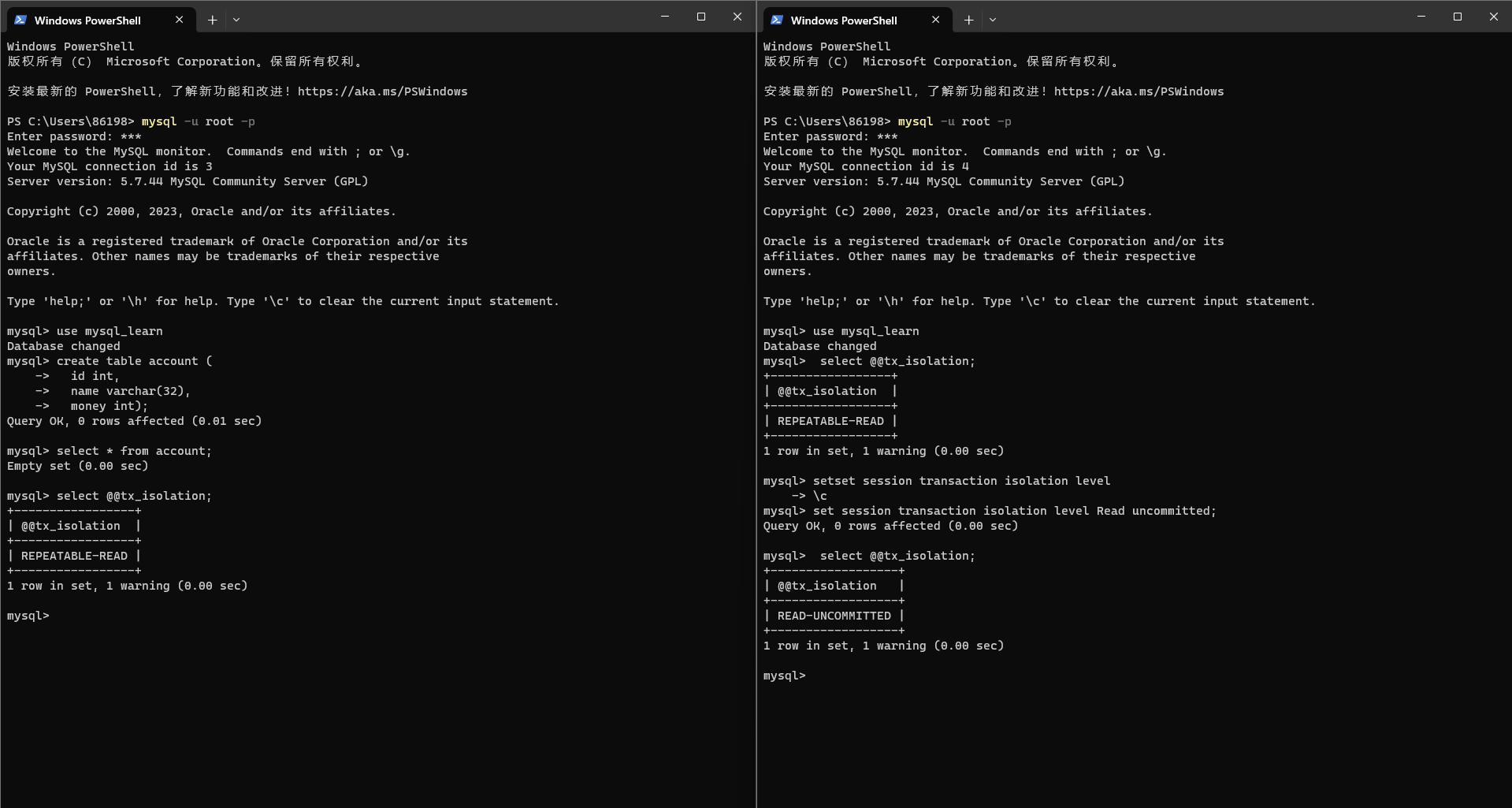
Task: Open a new tab in the right terminal
Action: pos(968,20)
